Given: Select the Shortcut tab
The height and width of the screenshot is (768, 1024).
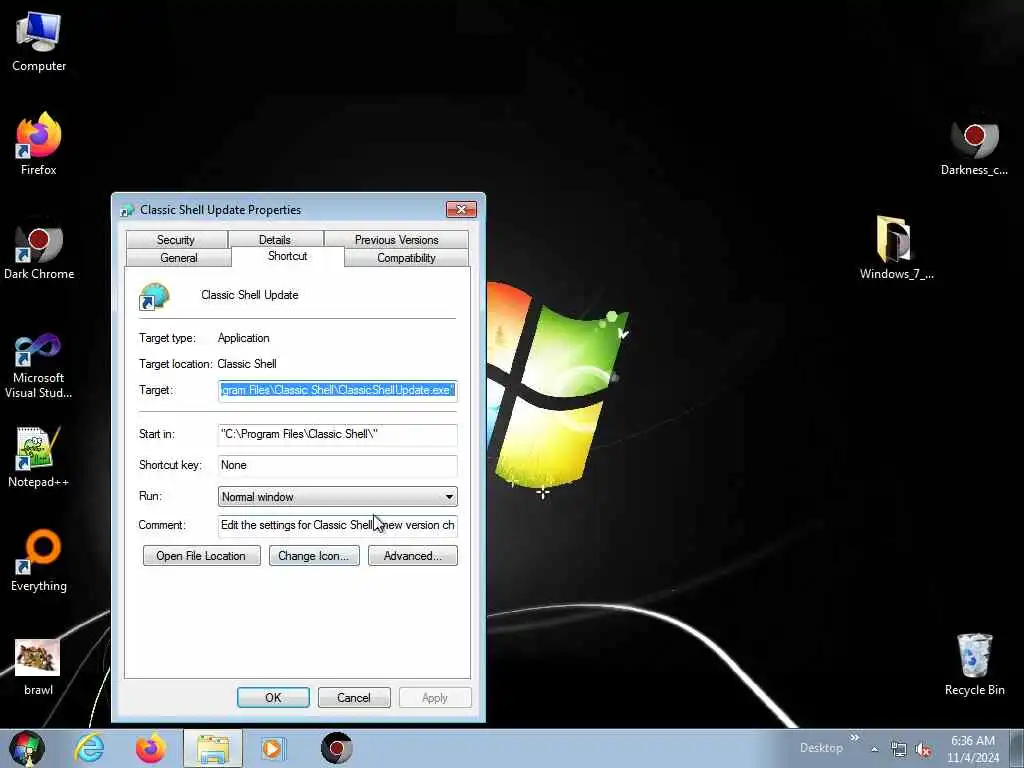Looking at the screenshot, I should point(287,256).
